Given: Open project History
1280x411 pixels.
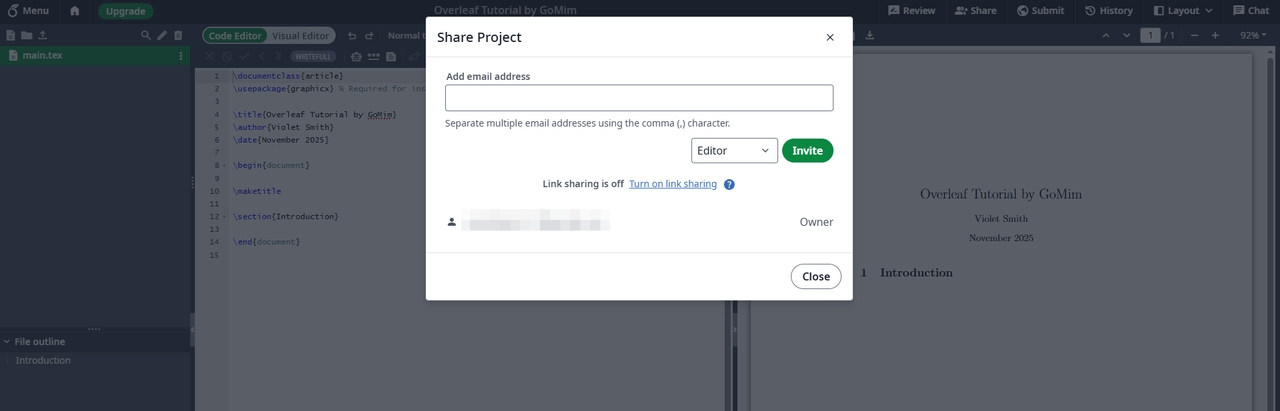Looking at the screenshot, I should pos(1109,11).
